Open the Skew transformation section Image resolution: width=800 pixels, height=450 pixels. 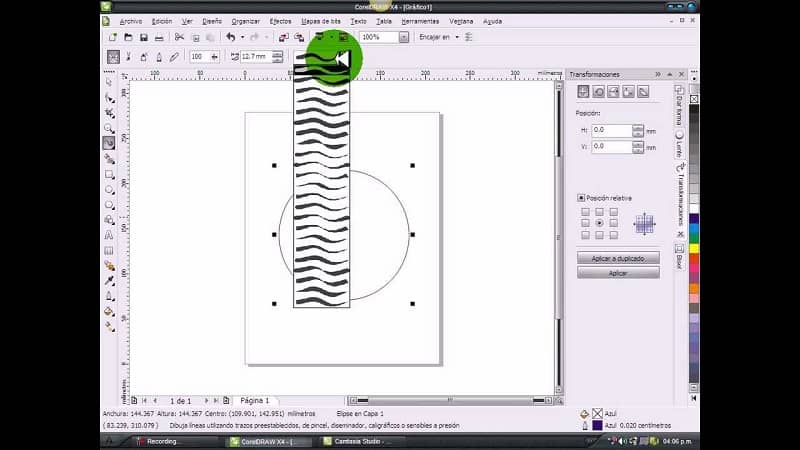click(643, 91)
